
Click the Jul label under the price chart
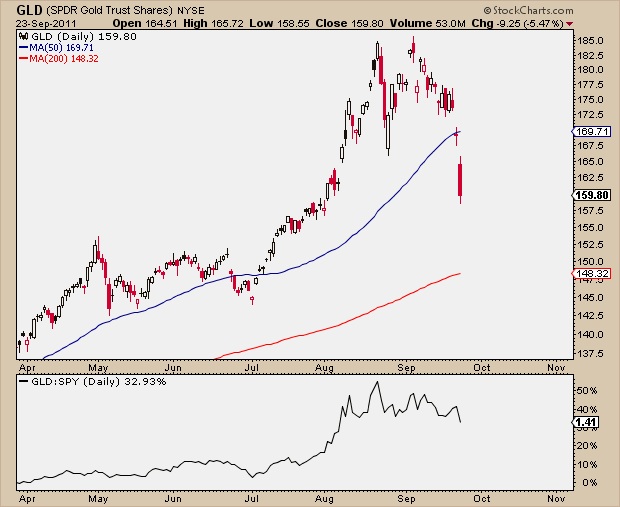pyautogui.click(x=251, y=368)
